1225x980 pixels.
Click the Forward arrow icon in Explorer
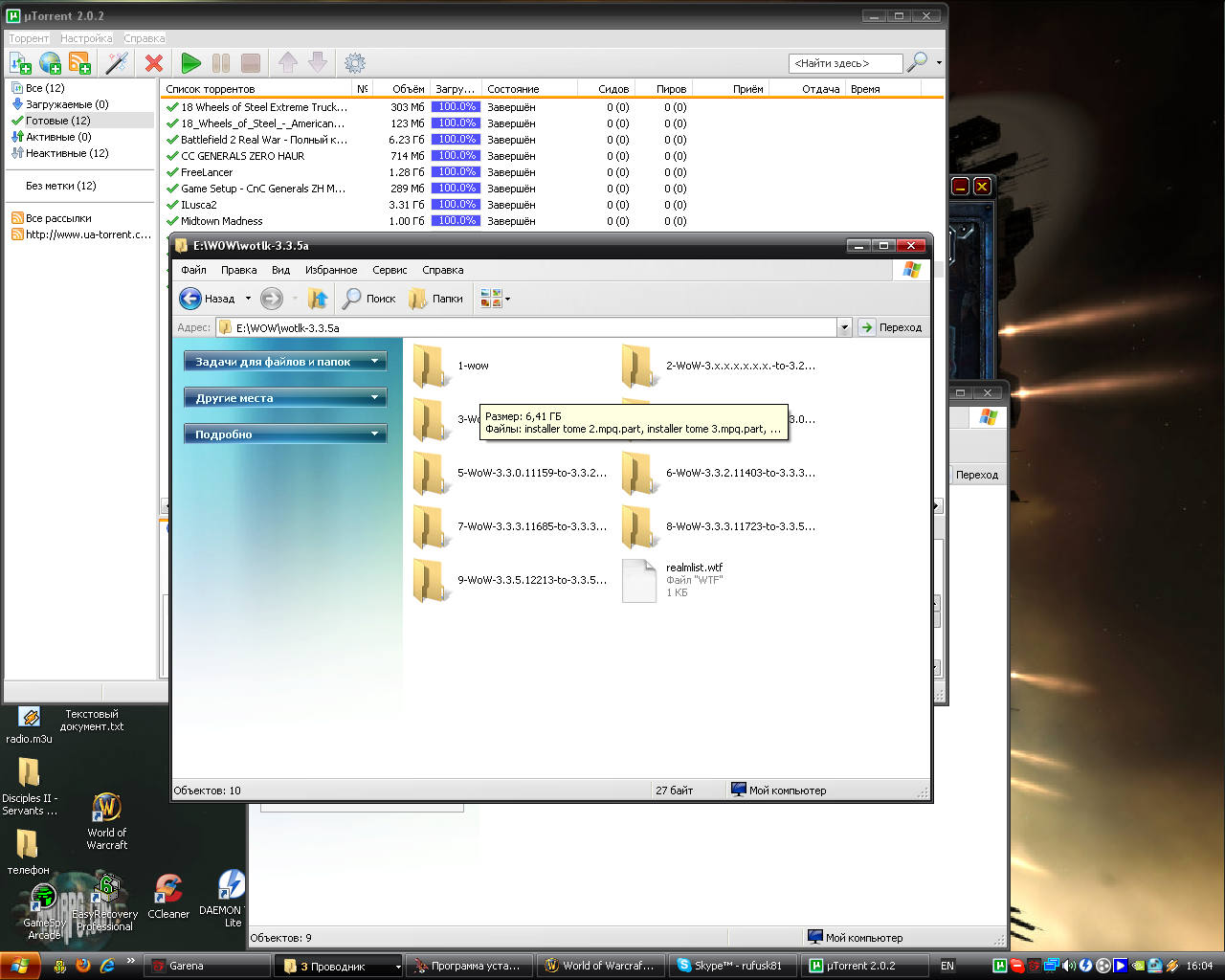point(272,299)
